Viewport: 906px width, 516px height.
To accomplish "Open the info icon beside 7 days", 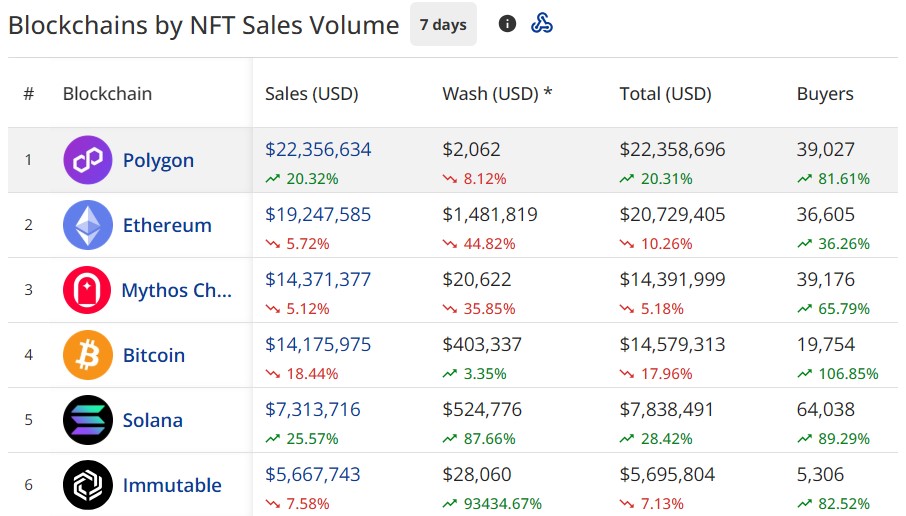I will click(507, 24).
